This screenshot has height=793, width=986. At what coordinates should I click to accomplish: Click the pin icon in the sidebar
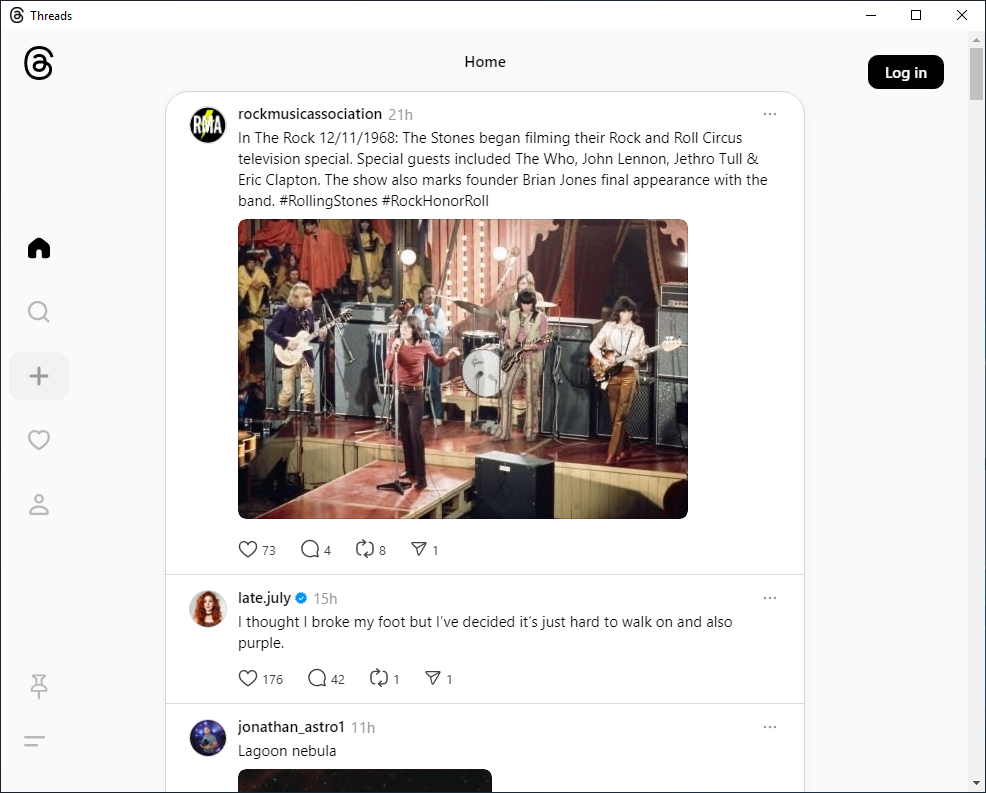pos(38,686)
